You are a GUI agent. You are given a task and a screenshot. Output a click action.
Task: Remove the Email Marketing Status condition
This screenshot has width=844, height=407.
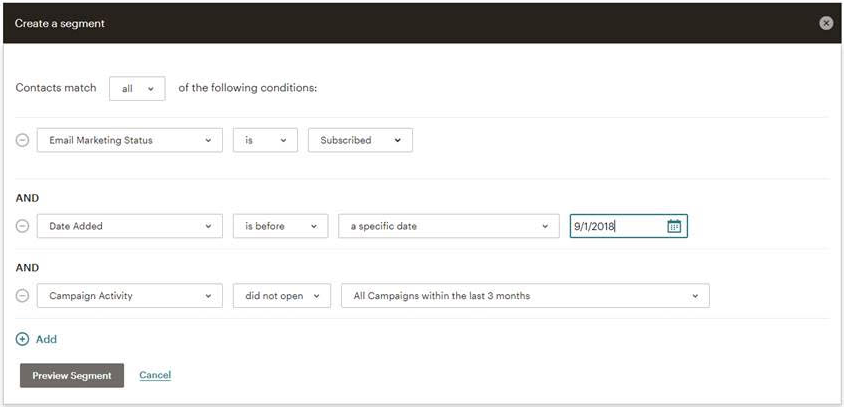(x=22, y=140)
